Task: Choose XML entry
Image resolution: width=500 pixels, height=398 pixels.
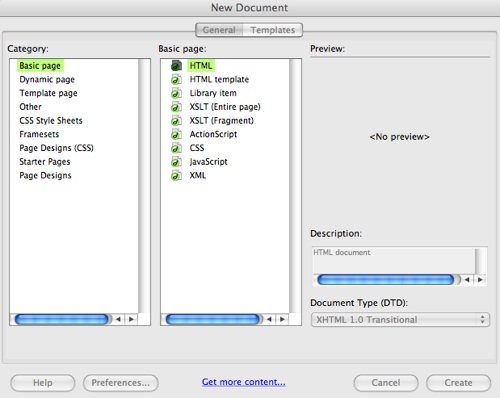Action: coord(198,175)
